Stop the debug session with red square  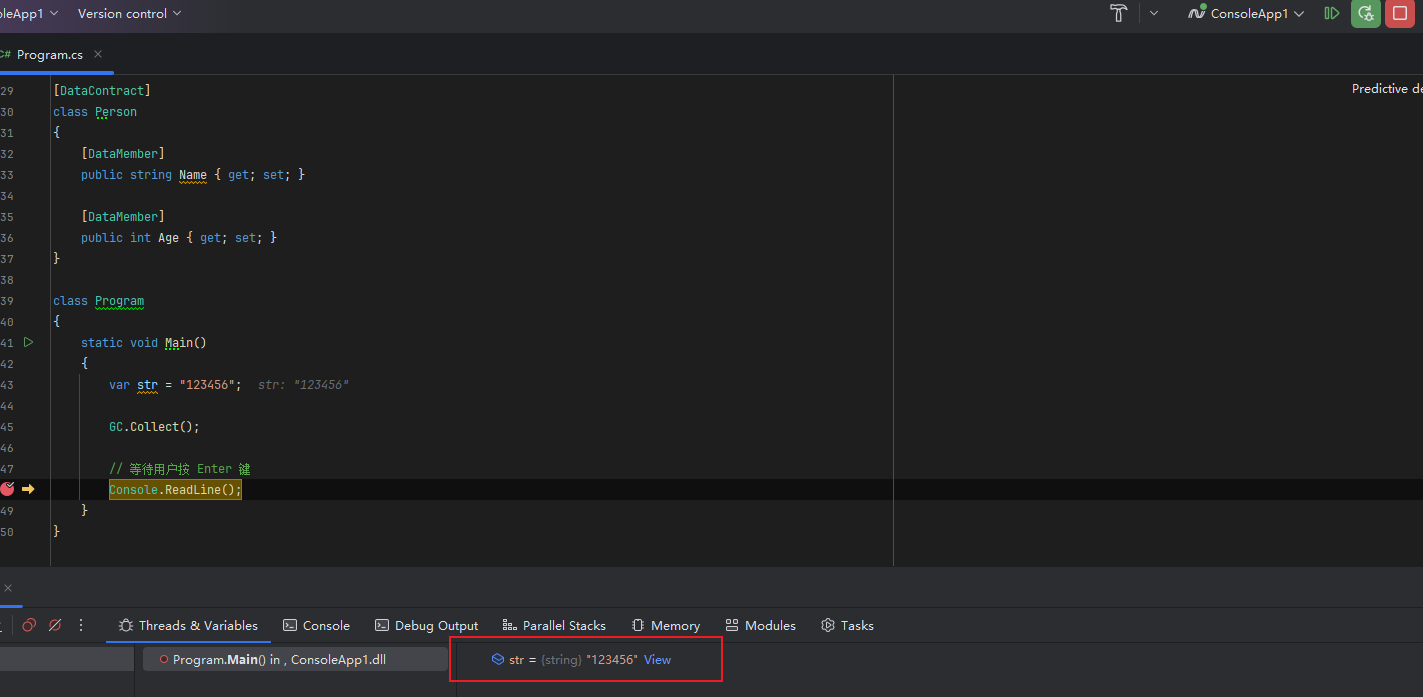[x=1398, y=13]
